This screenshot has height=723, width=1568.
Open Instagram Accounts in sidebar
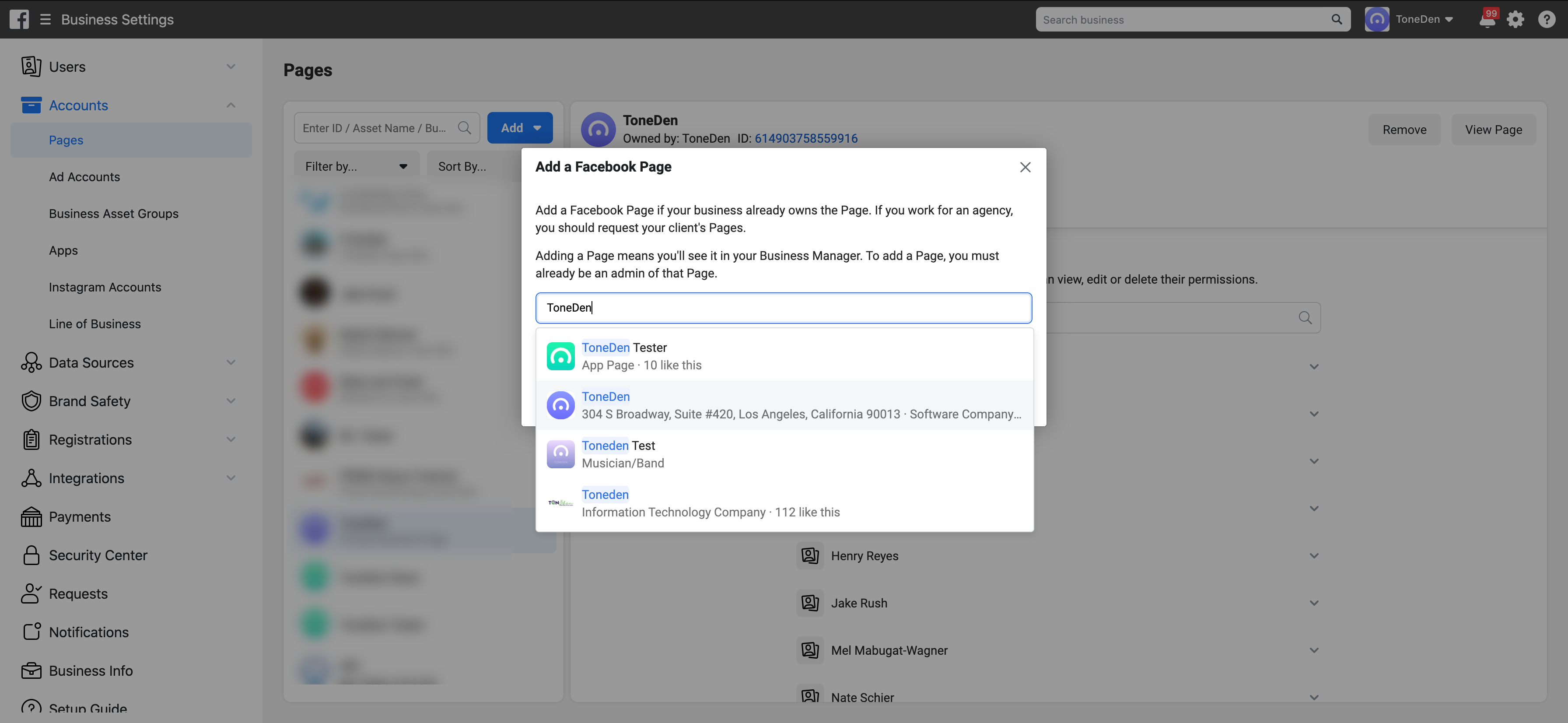(105, 287)
